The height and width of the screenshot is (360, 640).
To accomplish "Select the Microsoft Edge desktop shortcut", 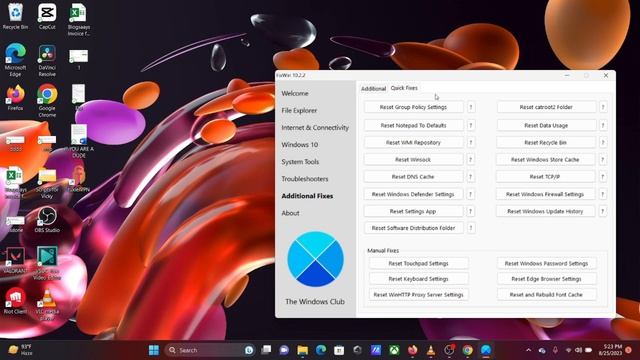I will (15, 60).
